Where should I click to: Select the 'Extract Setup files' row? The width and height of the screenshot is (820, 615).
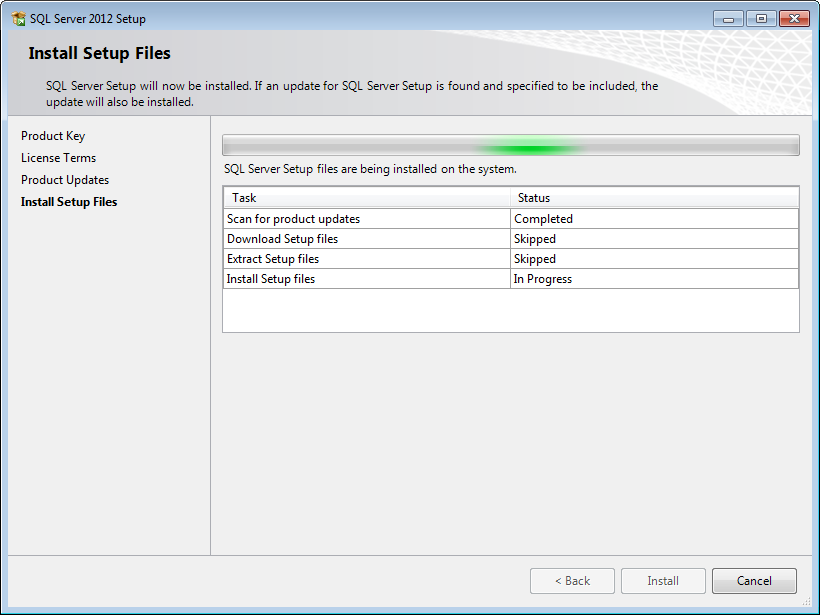click(x=511, y=259)
